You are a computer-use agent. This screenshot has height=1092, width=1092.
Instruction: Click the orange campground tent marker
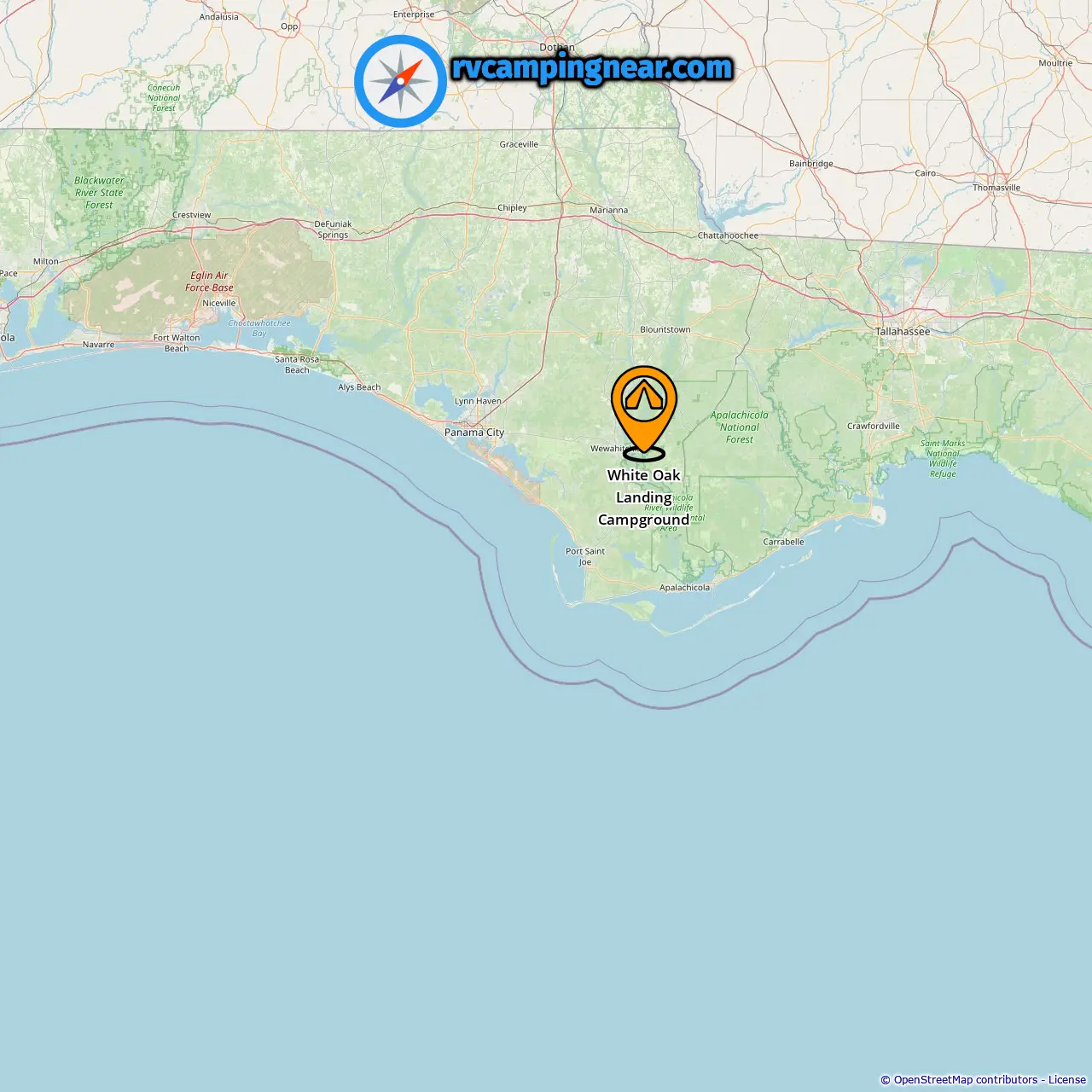click(x=644, y=414)
